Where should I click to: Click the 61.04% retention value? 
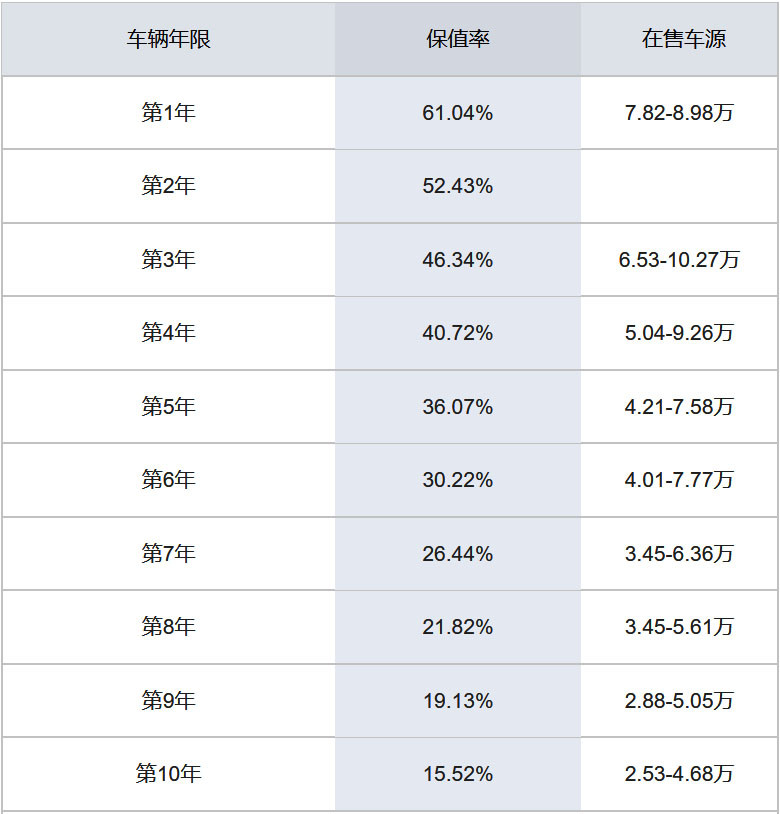pos(457,113)
